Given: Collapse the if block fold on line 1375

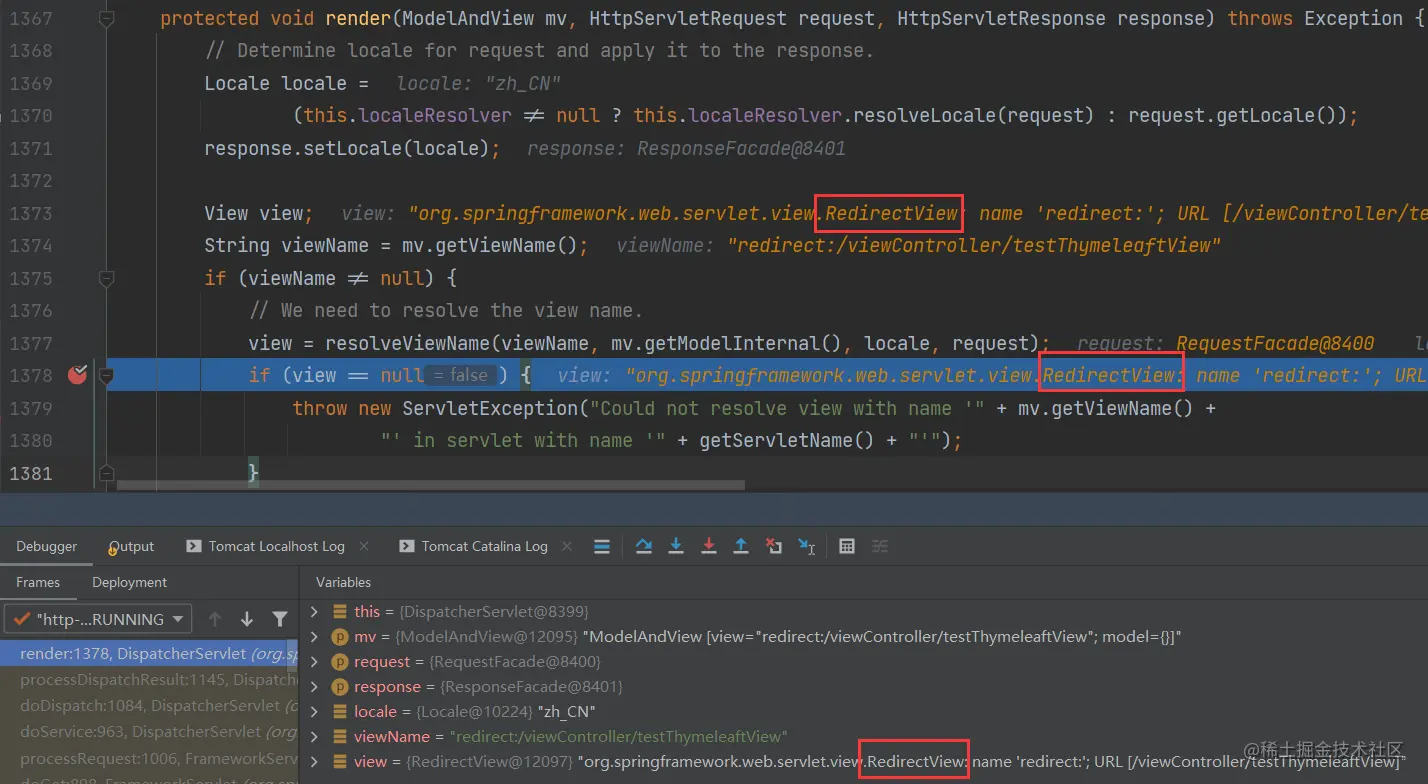Looking at the screenshot, I should pyautogui.click(x=106, y=278).
